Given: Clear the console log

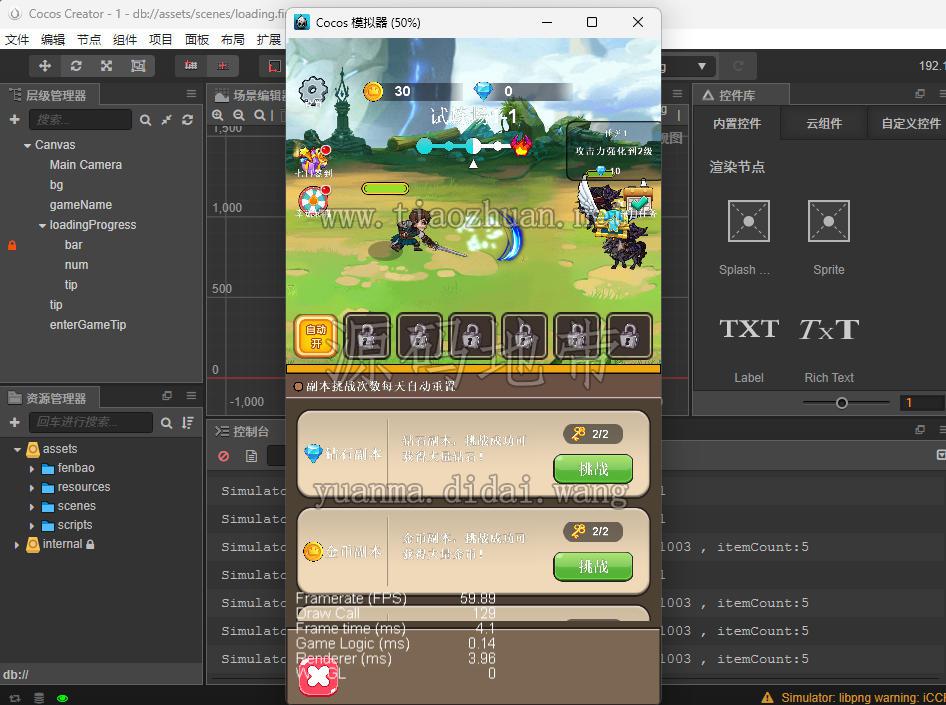Looking at the screenshot, I should pos(224,457).
